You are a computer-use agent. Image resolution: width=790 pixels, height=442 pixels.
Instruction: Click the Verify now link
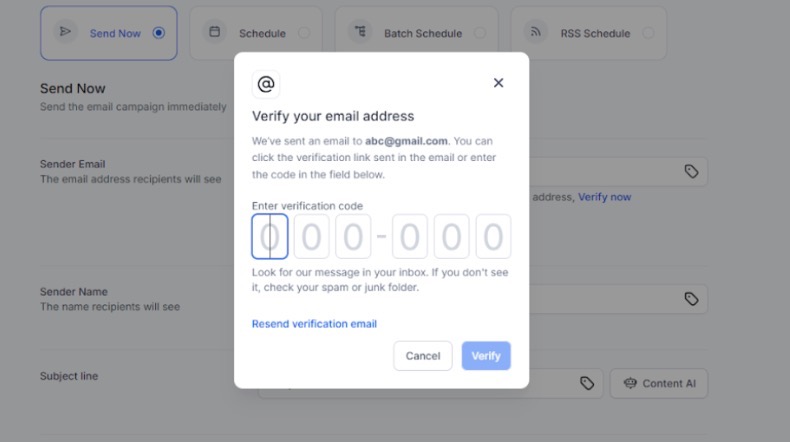[x=605, y=197]
